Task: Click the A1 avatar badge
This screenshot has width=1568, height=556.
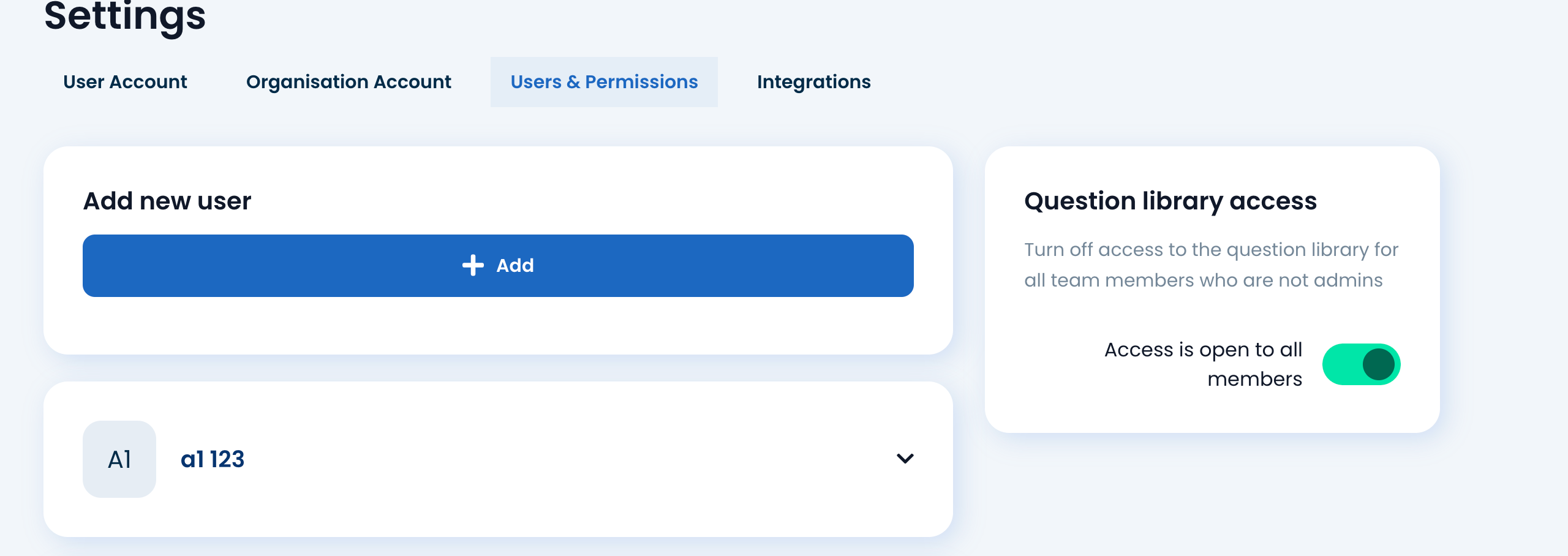Action: (119, 459)
